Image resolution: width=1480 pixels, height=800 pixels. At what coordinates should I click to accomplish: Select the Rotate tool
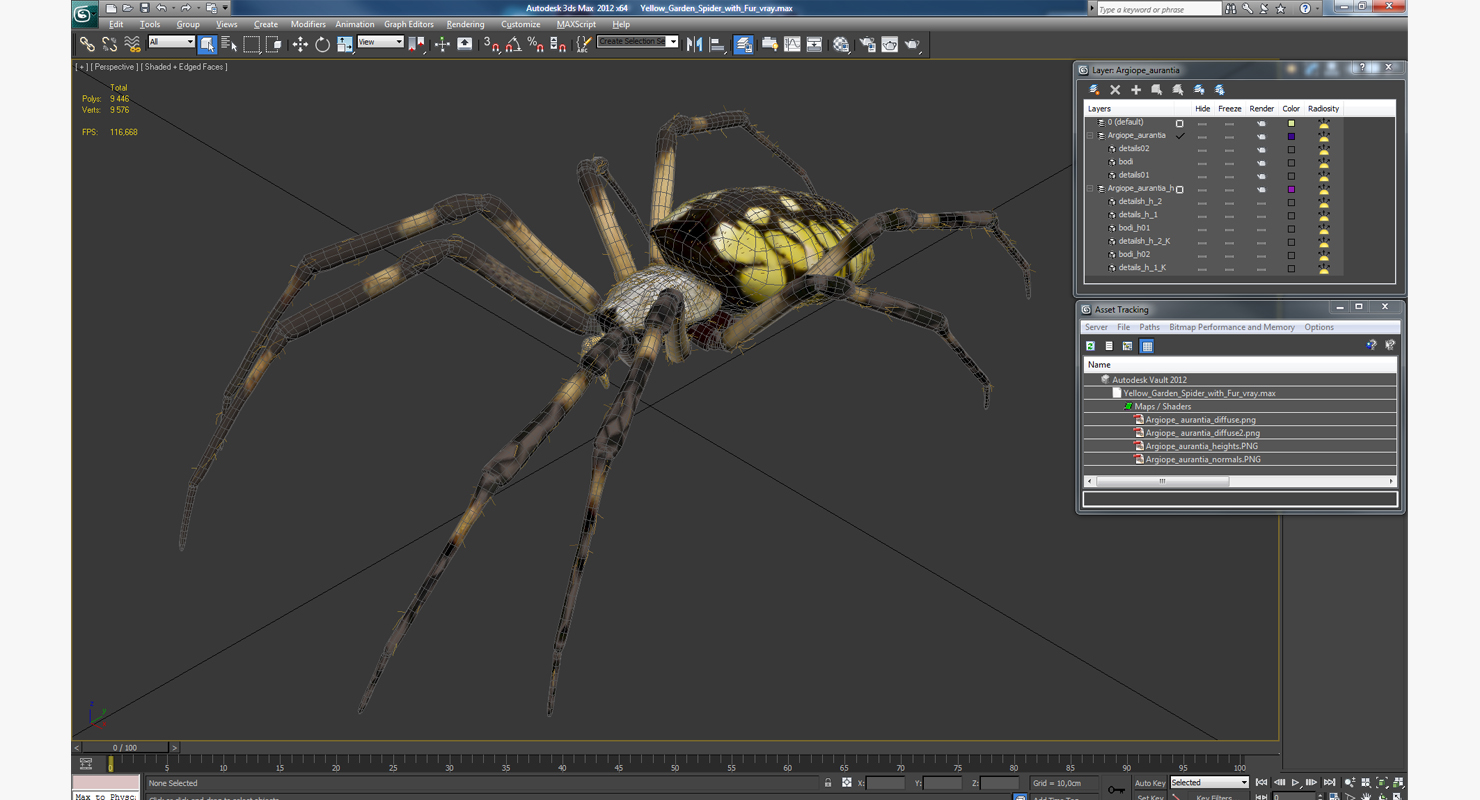(322, 44)
